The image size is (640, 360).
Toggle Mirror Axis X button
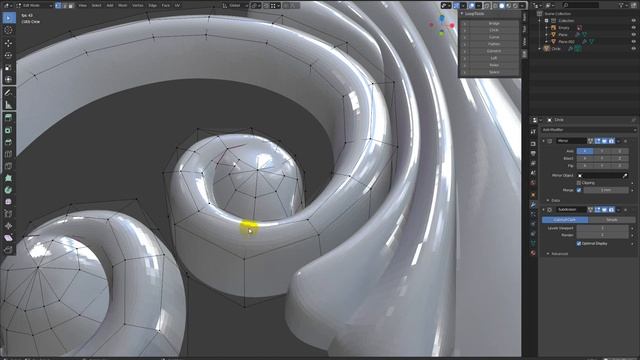pyautogui.click(x=585, y=151)
